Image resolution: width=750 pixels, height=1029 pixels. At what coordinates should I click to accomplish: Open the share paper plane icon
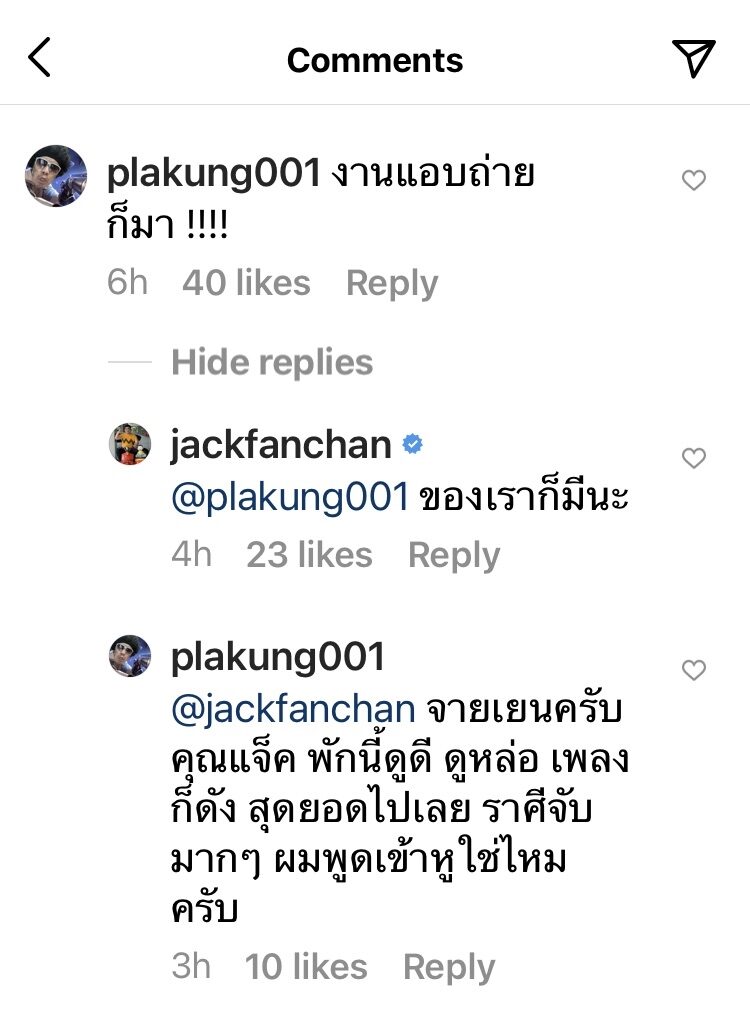[x=693, y=58]
